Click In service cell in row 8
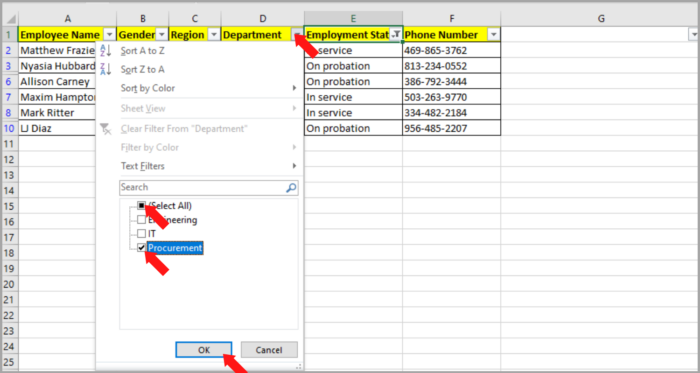Viewport: 700px width, 373px height. 353,113
